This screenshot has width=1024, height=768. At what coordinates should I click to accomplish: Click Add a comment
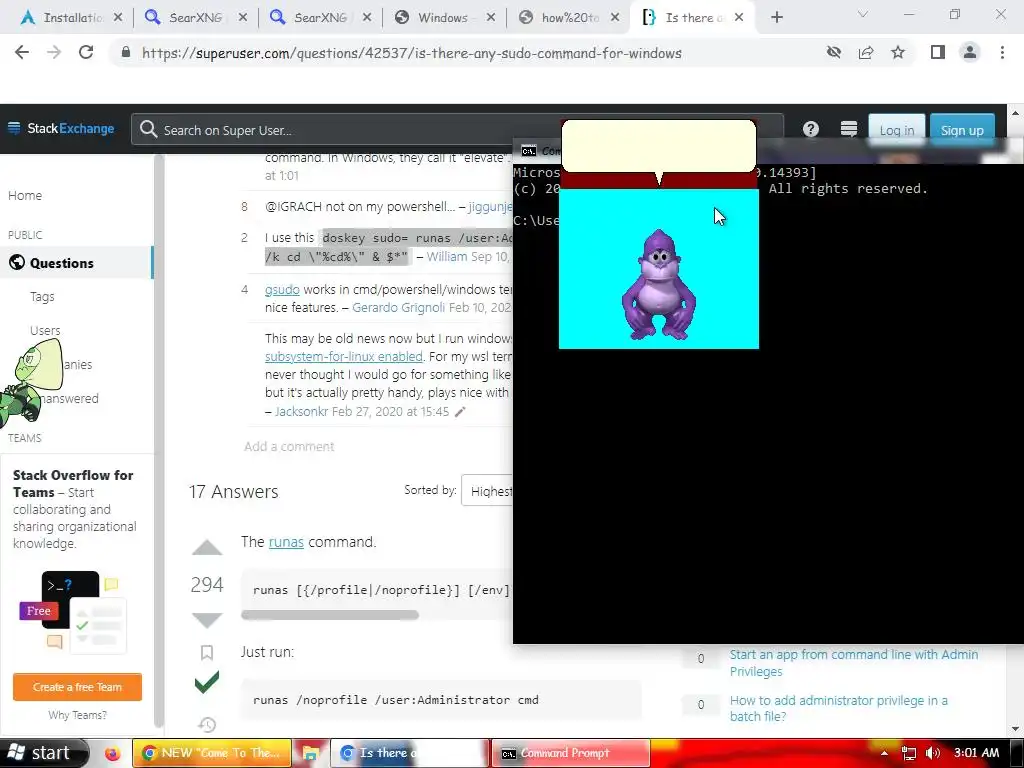[289, 446]
